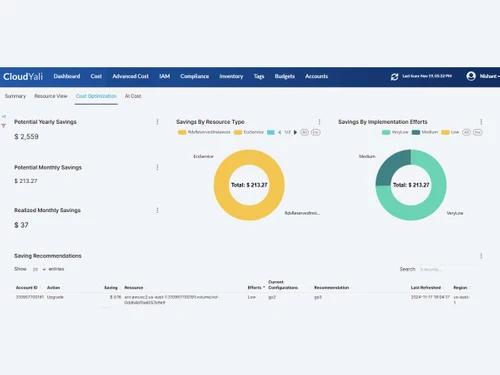Toggle EcsService legend entry
This screenshot has width=500, height=375.
click(x=249, y=132)
